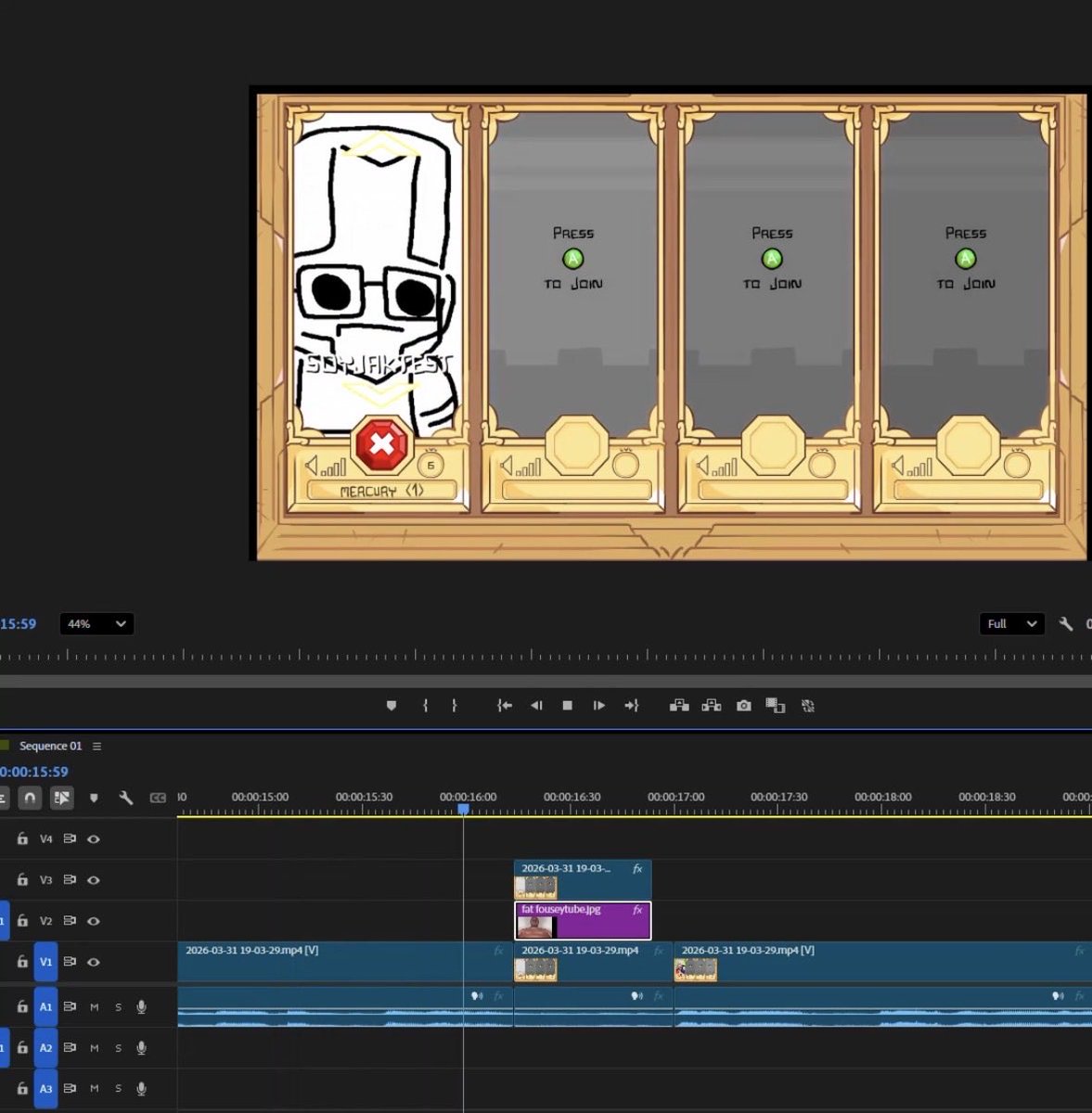Toggle sync lock on A1 track
1092x1113 pixels.
tap(70, 1006)
